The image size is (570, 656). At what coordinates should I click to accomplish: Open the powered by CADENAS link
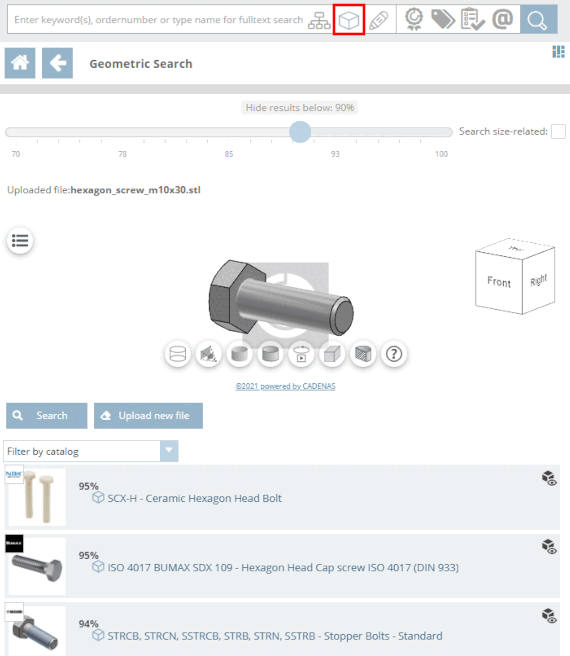(x=285, y=386)
